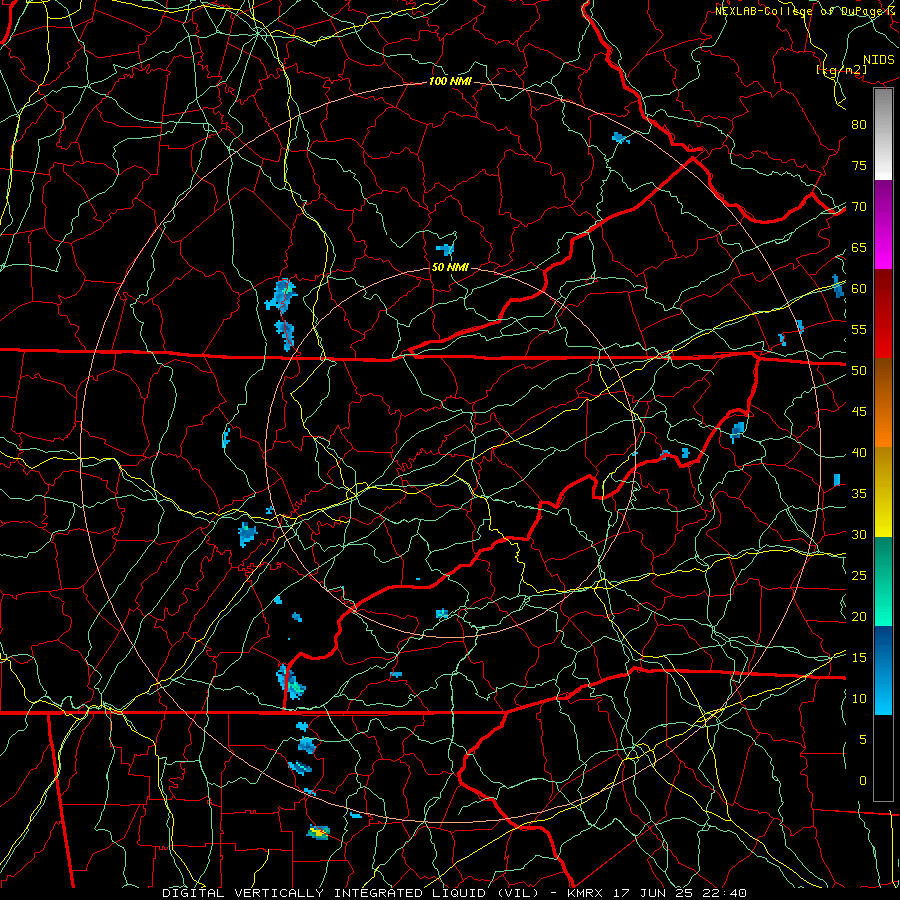Image resolution: width=900 pixels, height=900 pixels.
Task: Click the "NIDS" label above the scale
Action: (879, 60)
